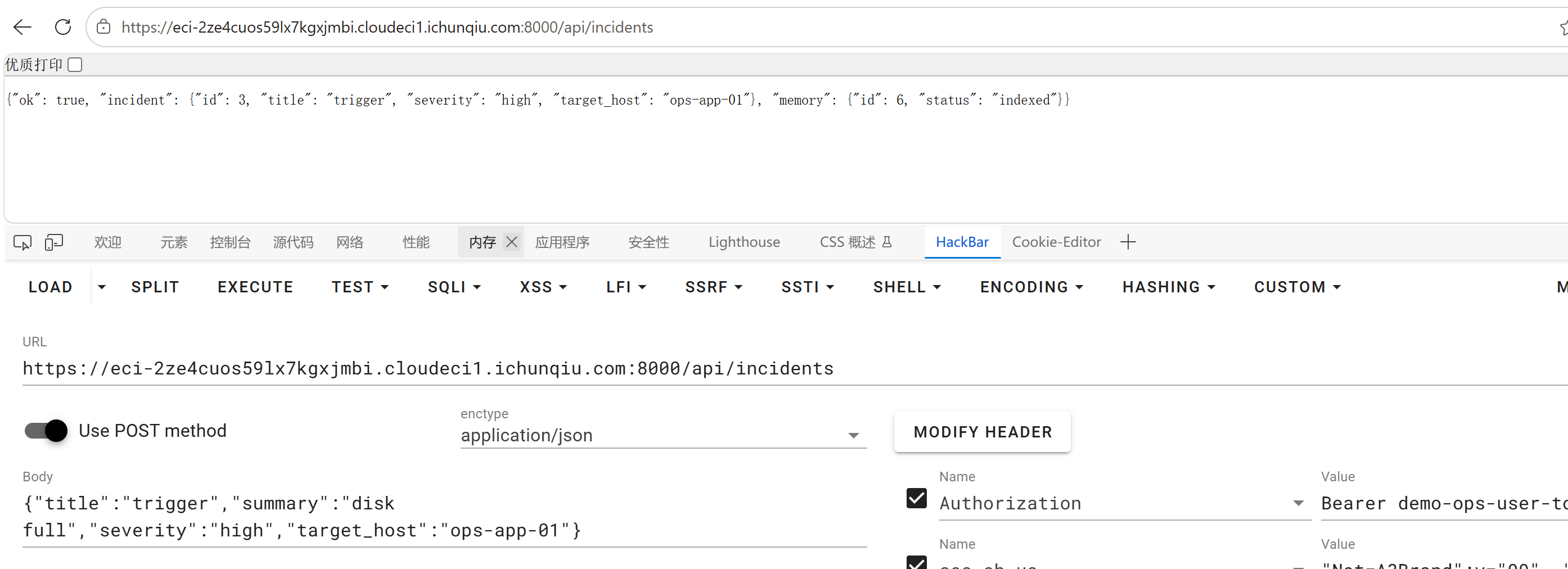
Task: Close the 内存 tab with its X
Action: pos(512,242)
